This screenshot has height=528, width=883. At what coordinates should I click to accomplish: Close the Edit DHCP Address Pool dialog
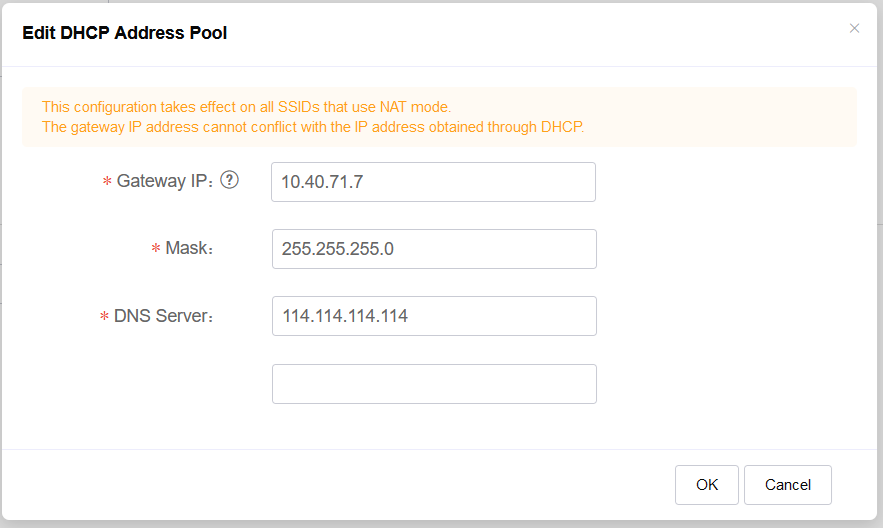pyautogui.click(x=854, y=28)
